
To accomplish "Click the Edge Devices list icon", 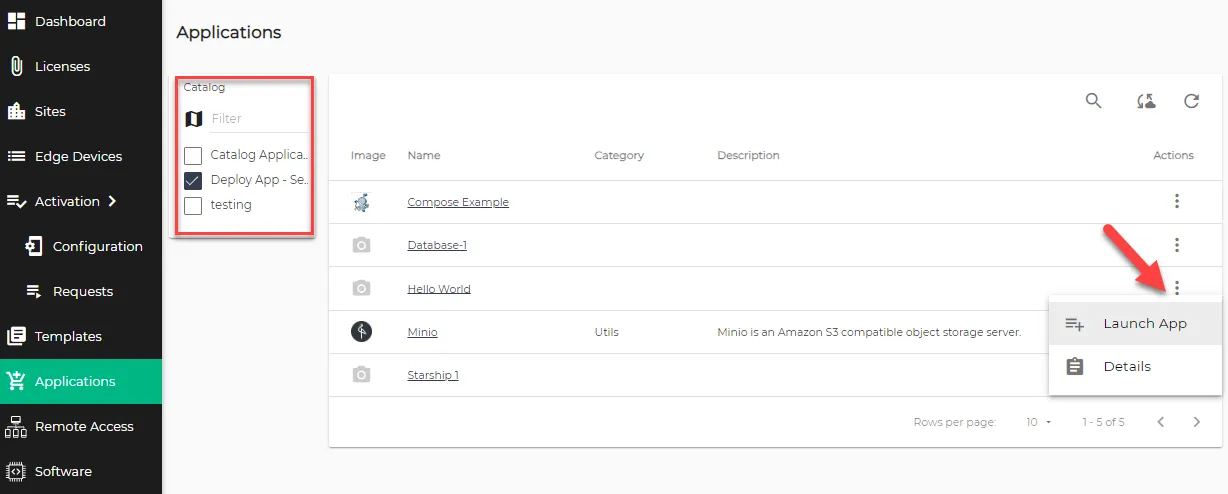I will [16, 156].
